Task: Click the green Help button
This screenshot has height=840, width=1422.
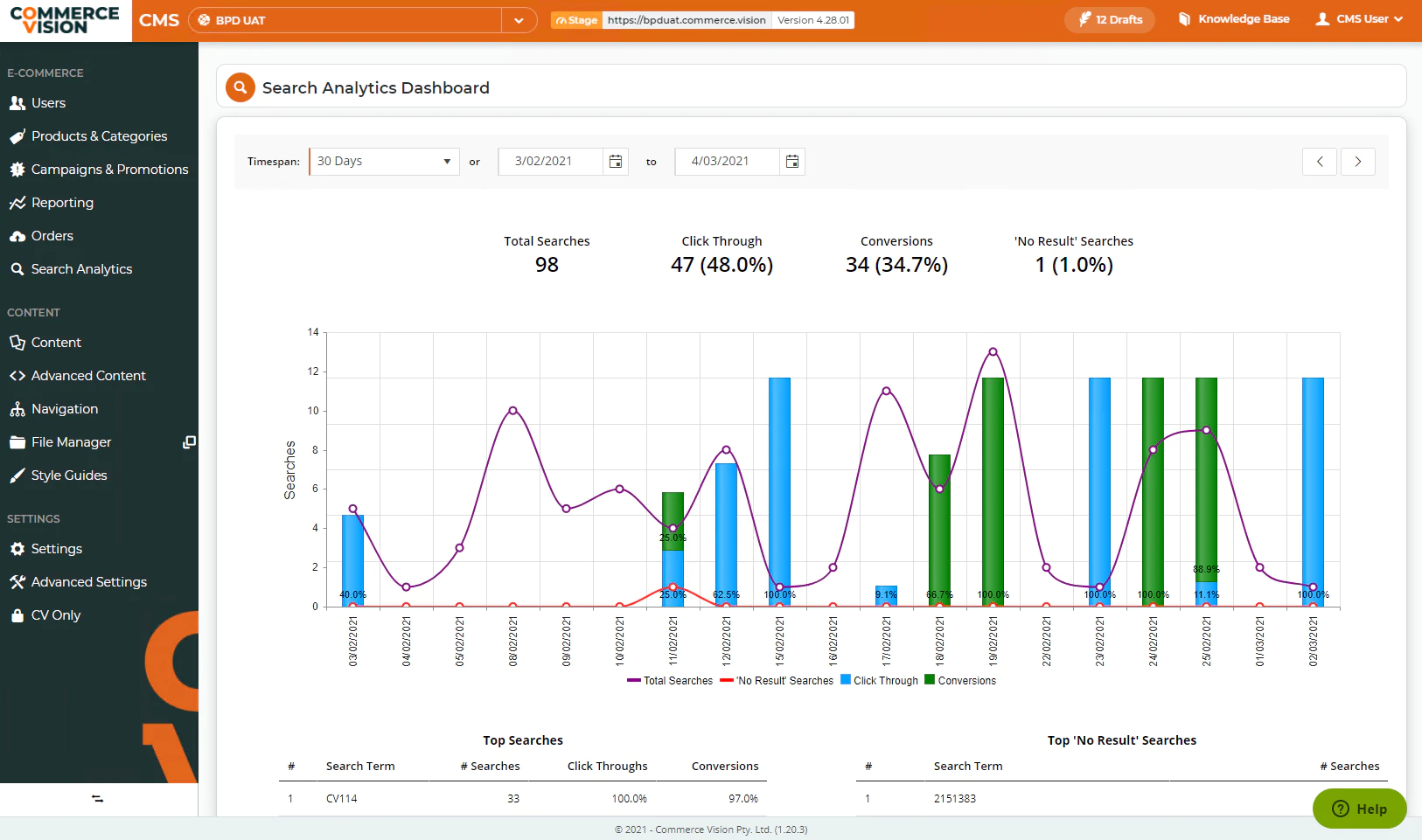Action: (1360, 809)
